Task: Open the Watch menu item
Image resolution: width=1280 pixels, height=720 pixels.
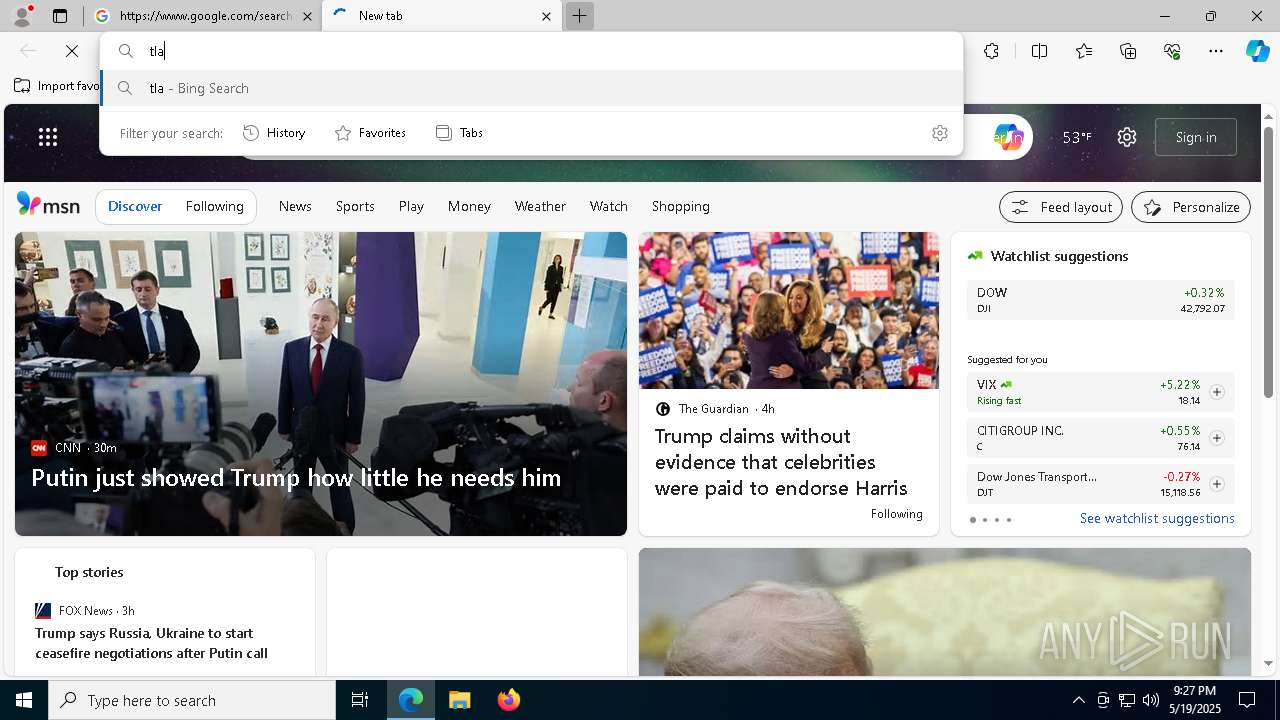Action: click(x=609, y=206)
